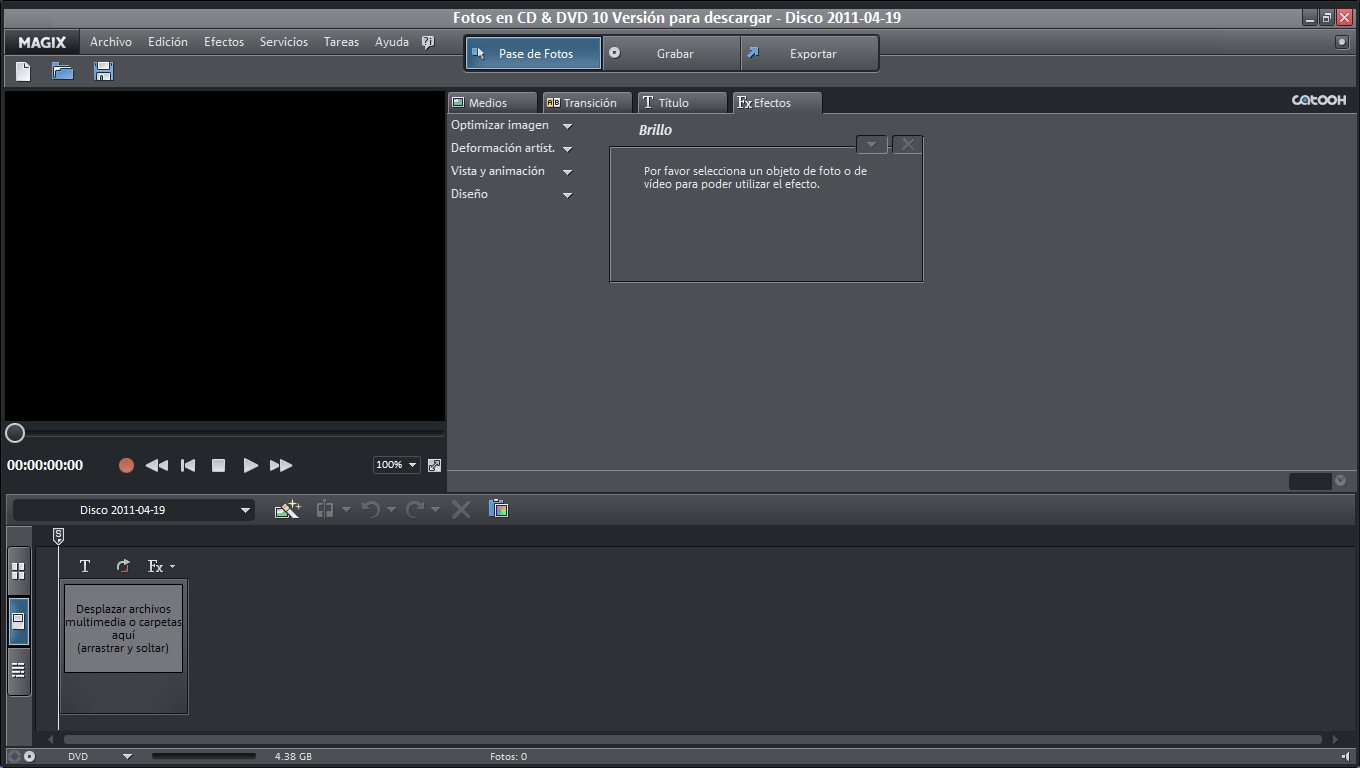The image size is (1360, 768).
Task: Open the Servicios menu
Action: point(284,42)
